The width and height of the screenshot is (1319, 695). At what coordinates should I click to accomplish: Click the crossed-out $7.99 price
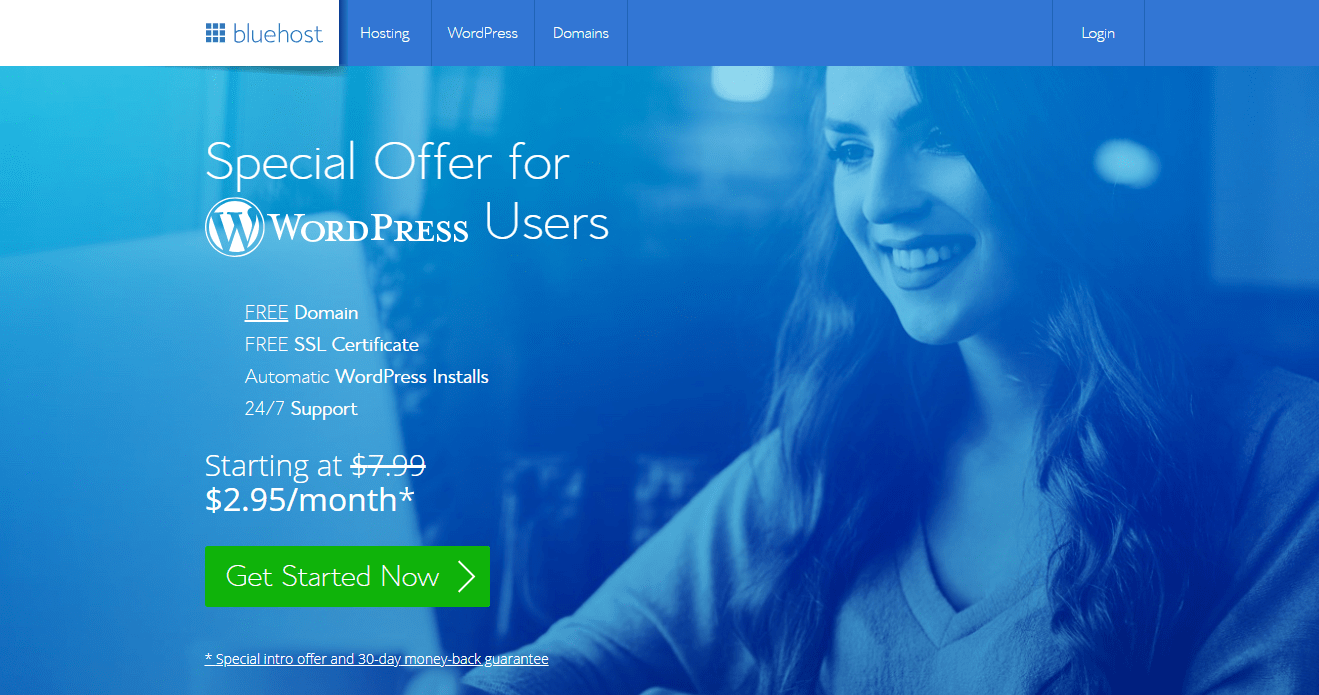388,466
